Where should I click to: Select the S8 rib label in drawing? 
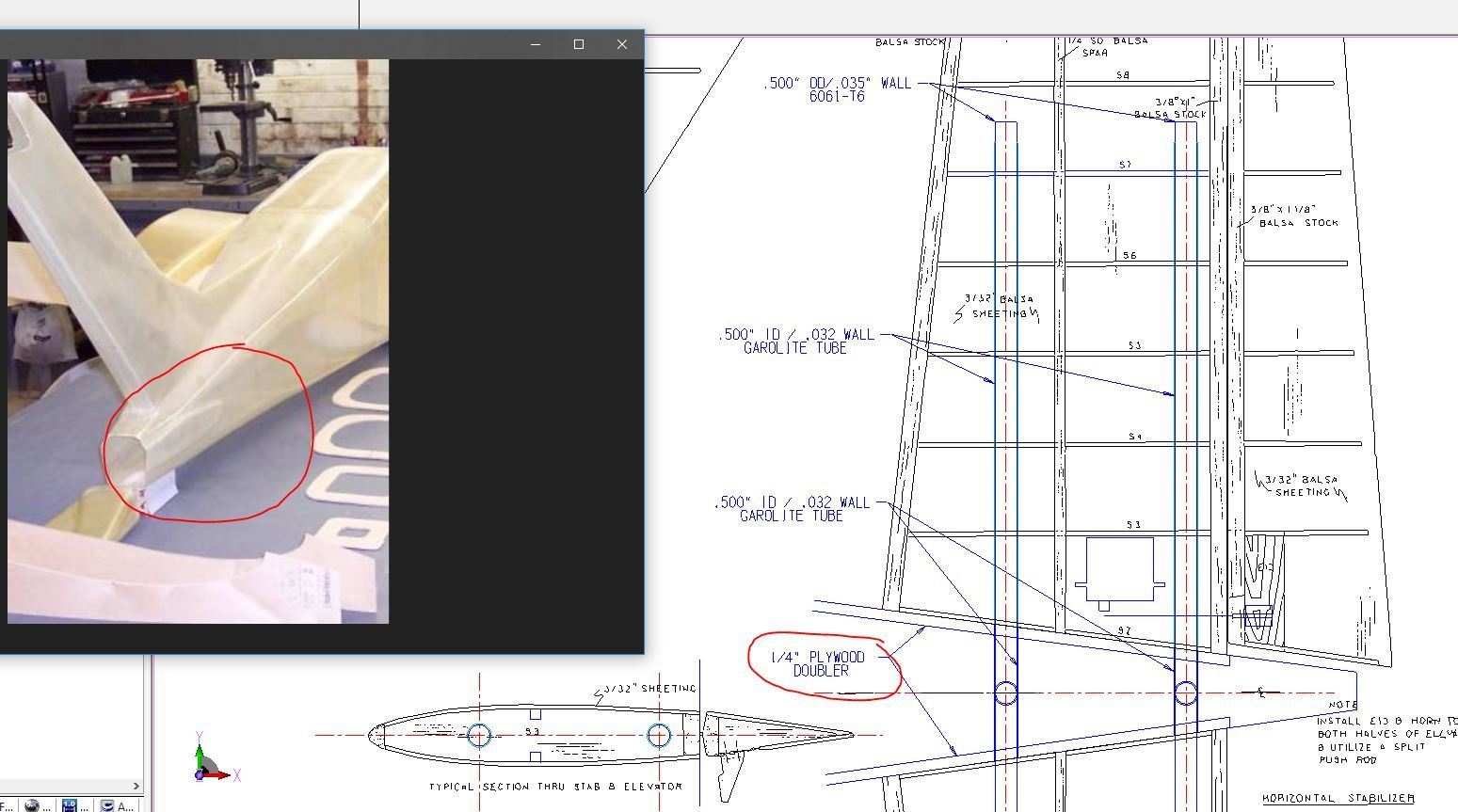click(x=1122, y=75)
